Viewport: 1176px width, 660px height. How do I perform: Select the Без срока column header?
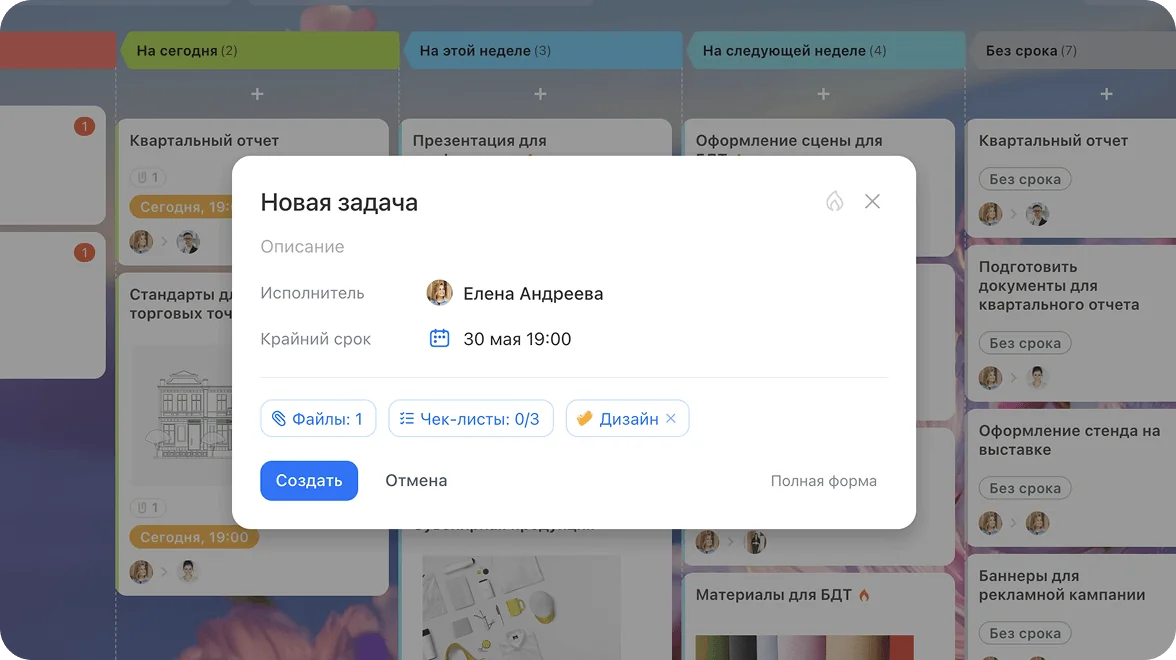click(1030, 51)
